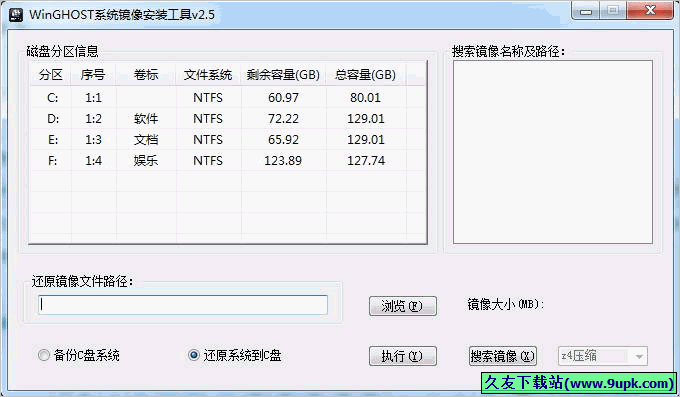Click the Execute (Y) button
The width and height of the screenshot is (680, 397).
click(402, 356)
